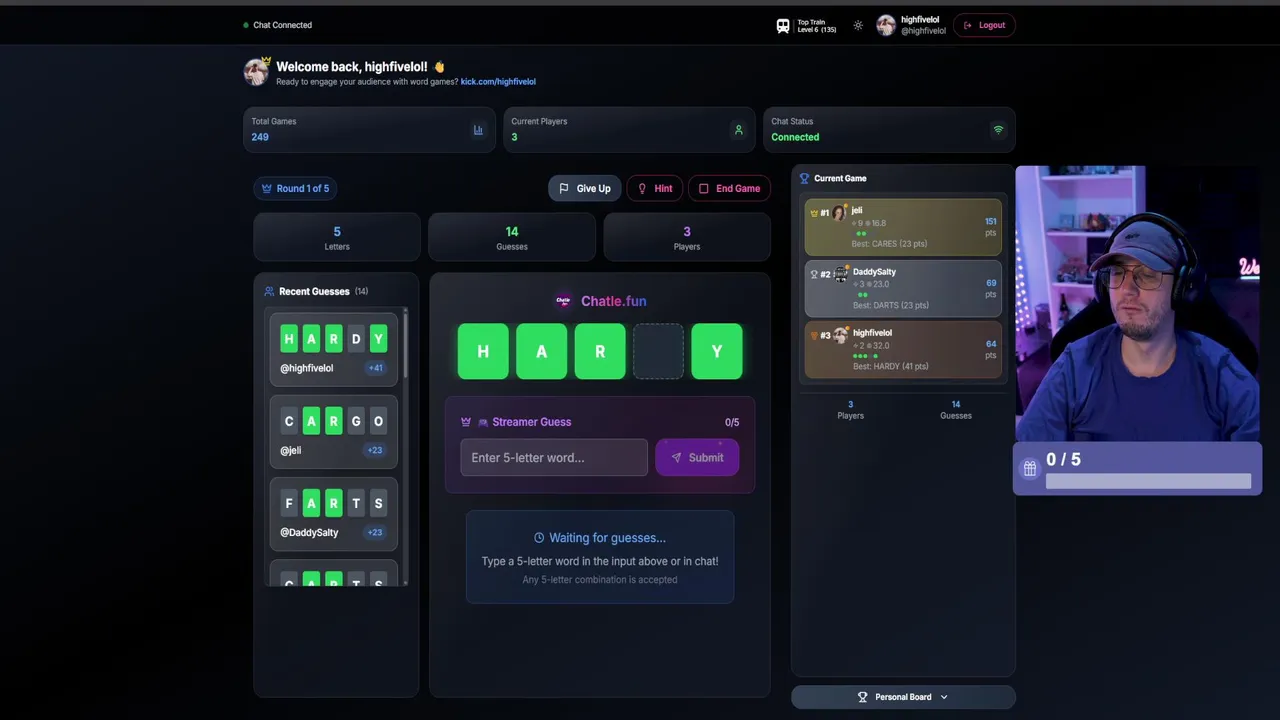Click the 151 pts score for jell
This screenshot has height=720, width=1280.
(990, 227)
